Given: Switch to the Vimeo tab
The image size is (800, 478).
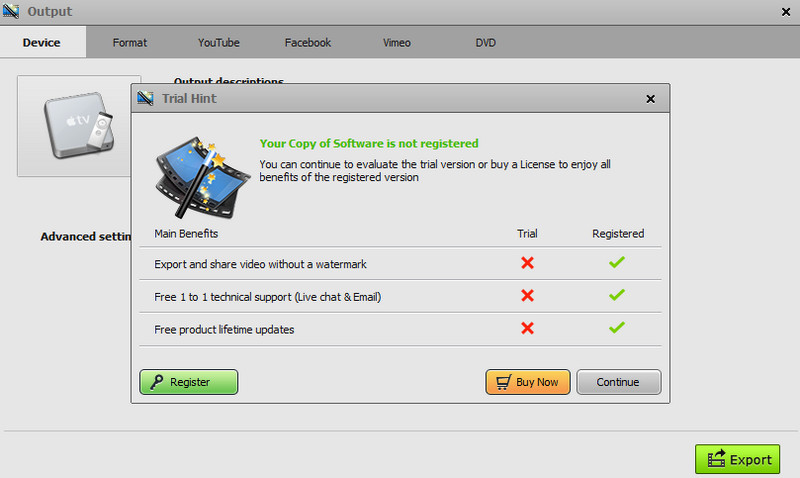Looking at the screenshot, I should [396, 42].
